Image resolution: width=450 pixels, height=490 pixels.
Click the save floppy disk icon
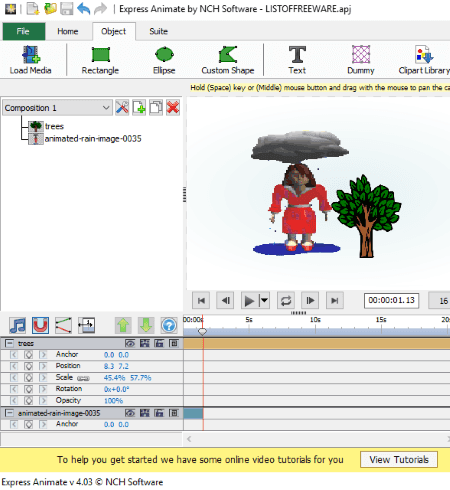pyautogui.click(x=67, y=9)
